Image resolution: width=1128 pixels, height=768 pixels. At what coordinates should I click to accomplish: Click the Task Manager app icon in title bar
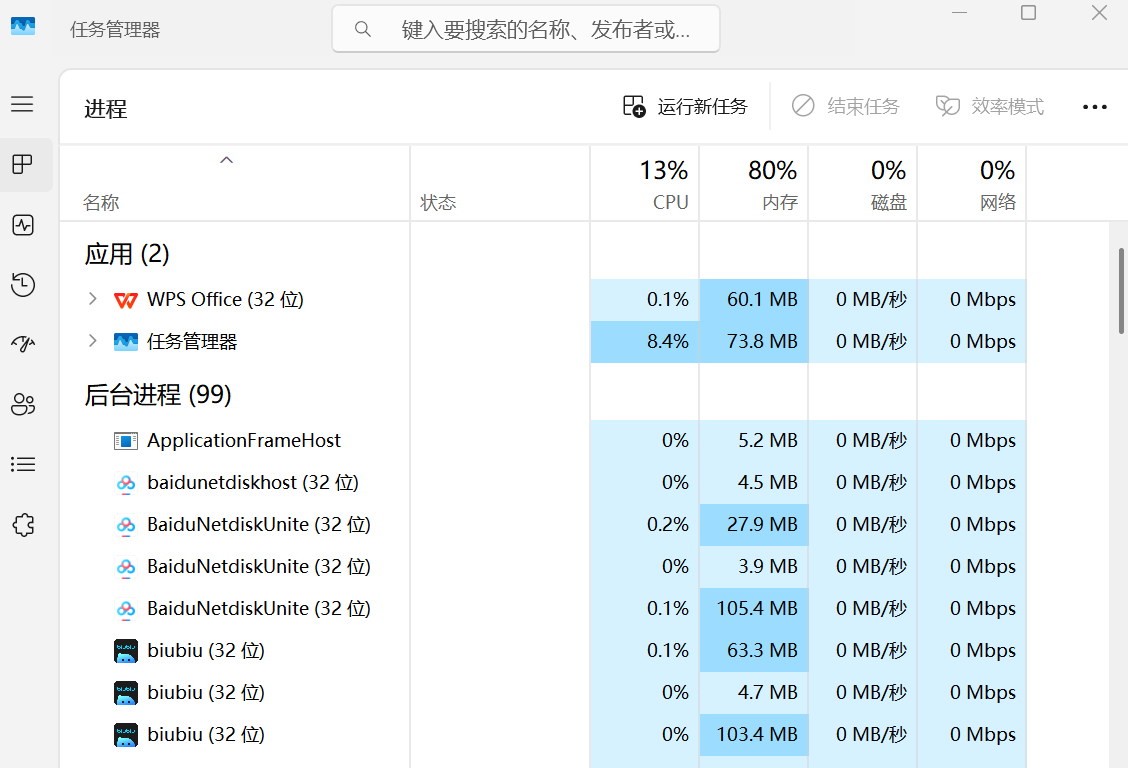click(x=23, y=27)
